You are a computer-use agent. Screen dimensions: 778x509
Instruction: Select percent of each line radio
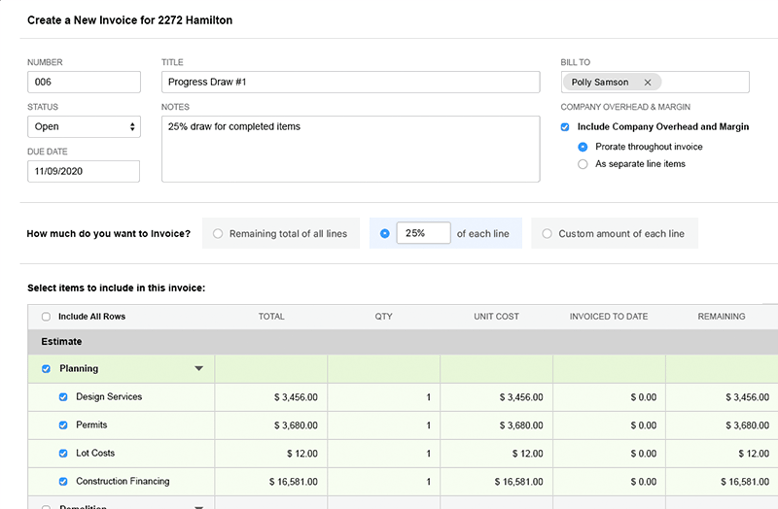385,234
